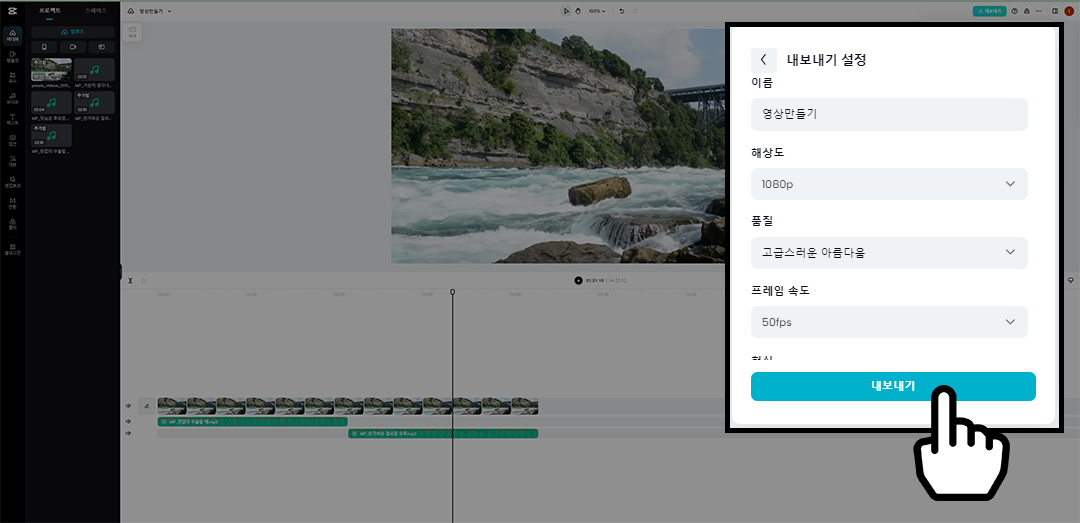The image size is (1080, 523).
Task: Mute the video track speaker icon
Action: point(128,407)
